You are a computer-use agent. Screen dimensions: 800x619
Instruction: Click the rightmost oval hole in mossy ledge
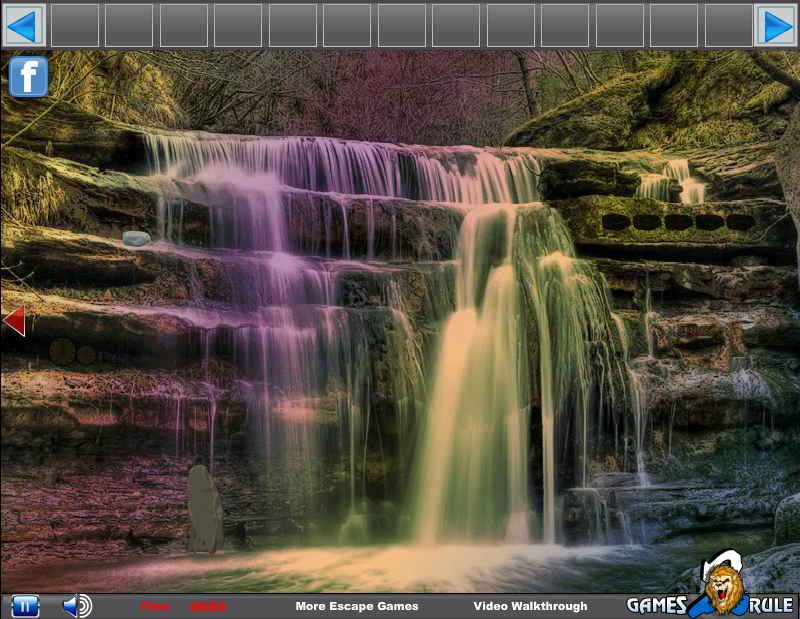click(x=741, y=222)
